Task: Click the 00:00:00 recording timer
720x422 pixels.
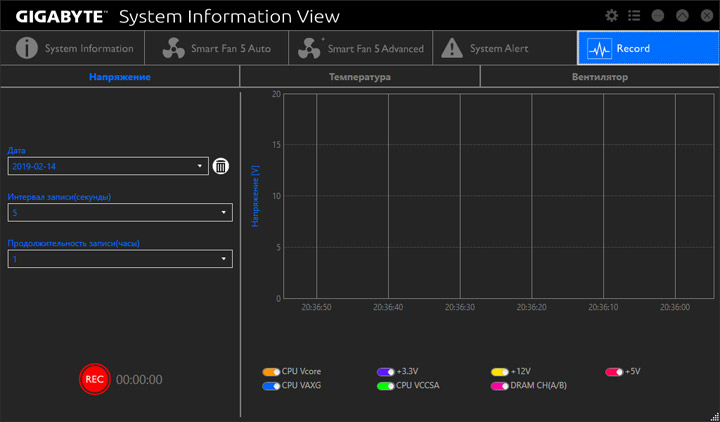Action: [139, 380]
